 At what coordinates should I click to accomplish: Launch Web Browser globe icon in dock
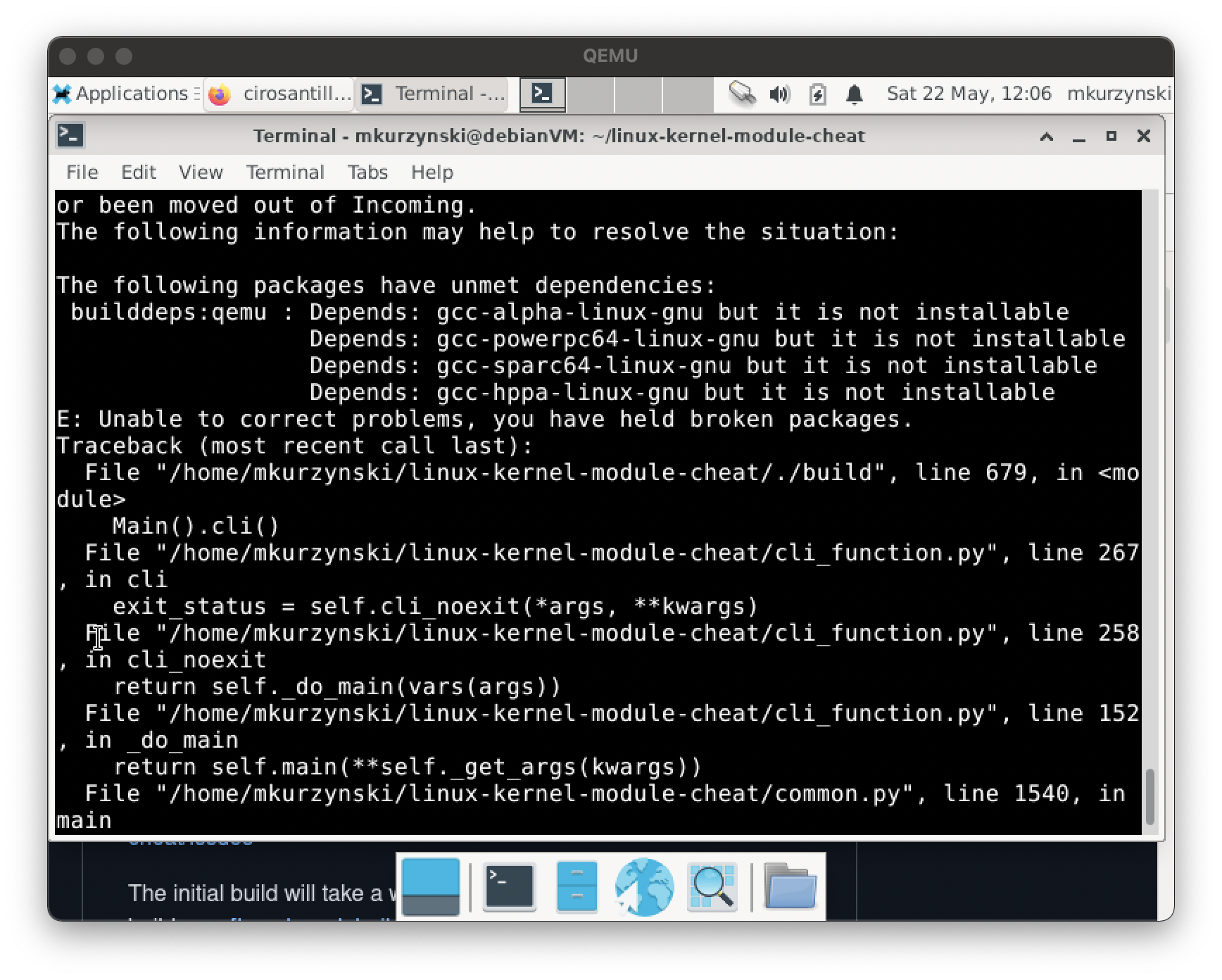pos(644,887)
